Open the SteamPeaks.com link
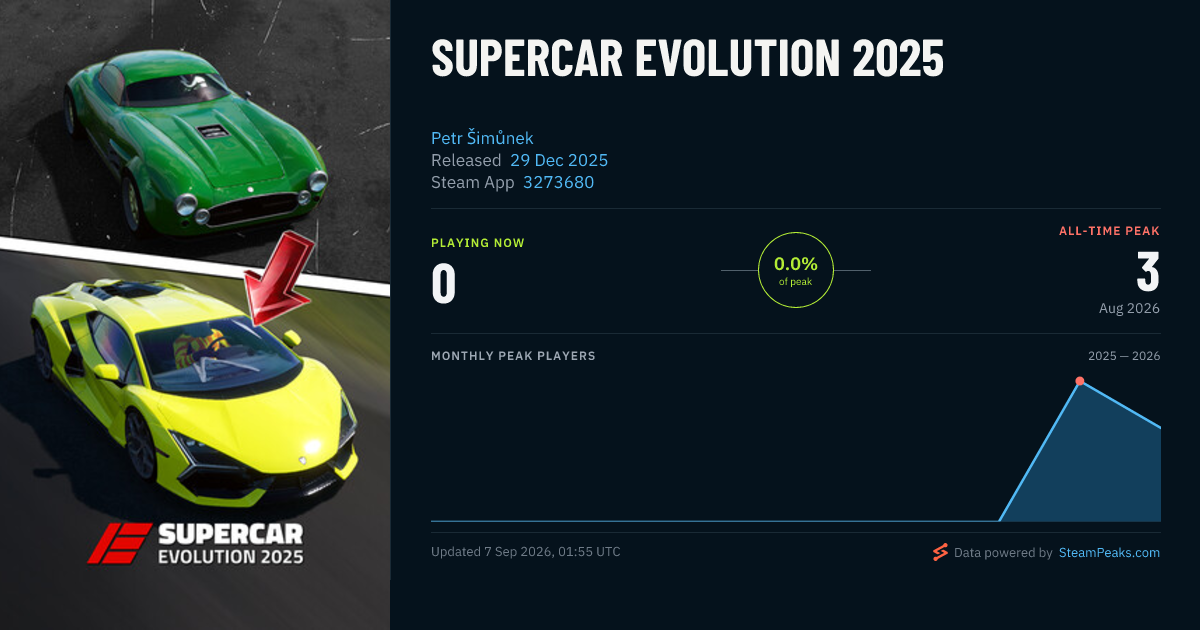The height and width of the screenshot is (630, 1200). coord(1109,552)
